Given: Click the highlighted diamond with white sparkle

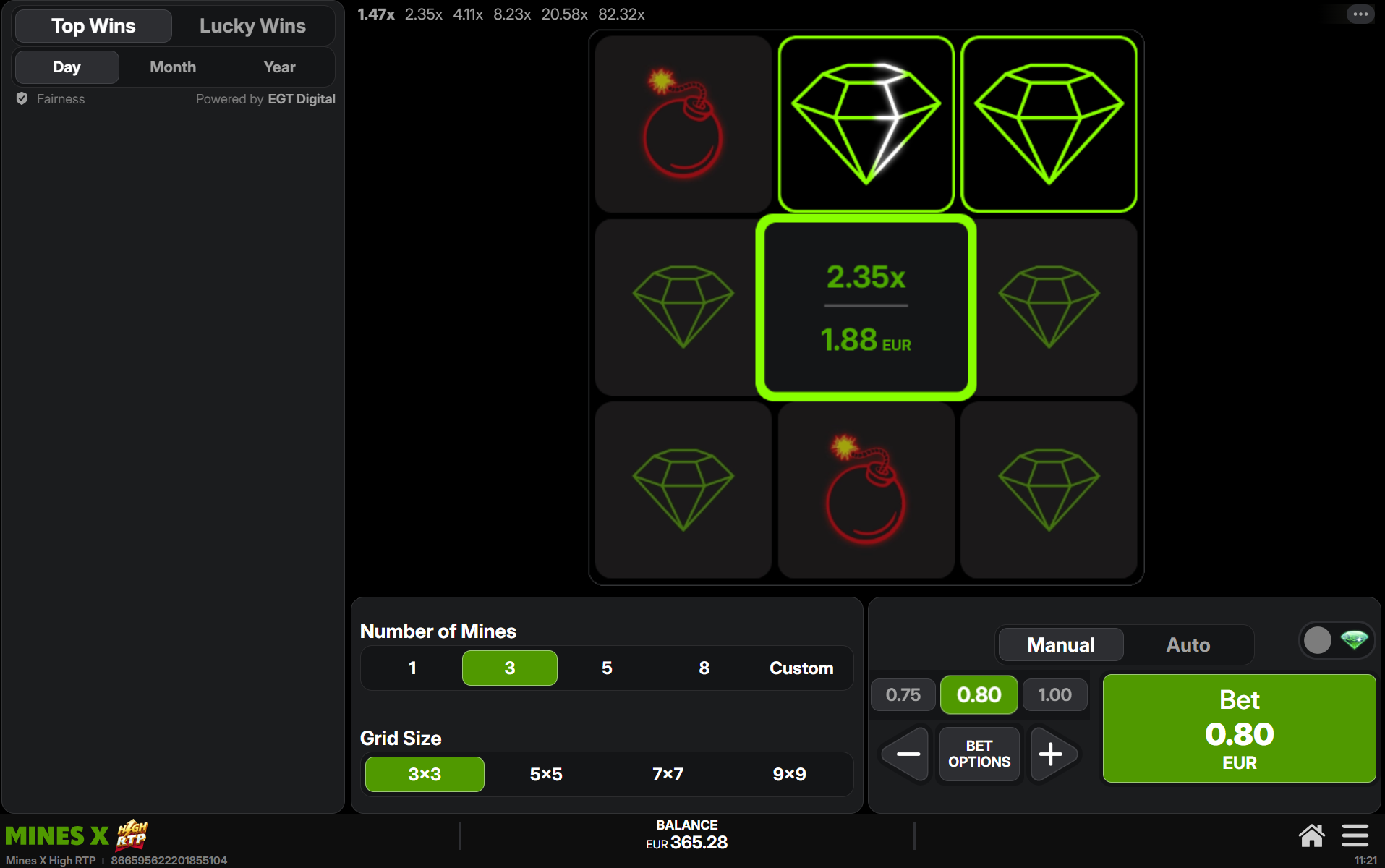Looking at the screenshot, I should click(x=866, y=124).
